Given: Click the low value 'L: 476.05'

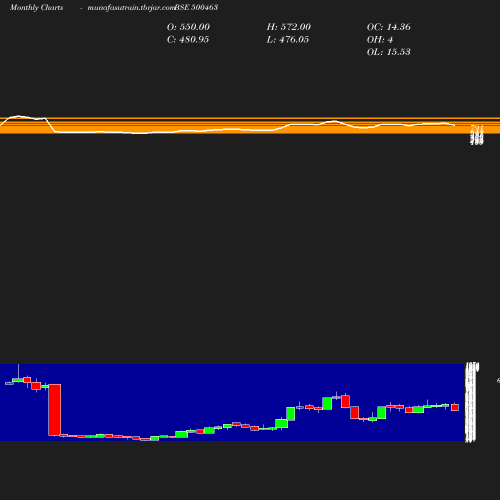Looking at the screenshot, I should (288, 40).
